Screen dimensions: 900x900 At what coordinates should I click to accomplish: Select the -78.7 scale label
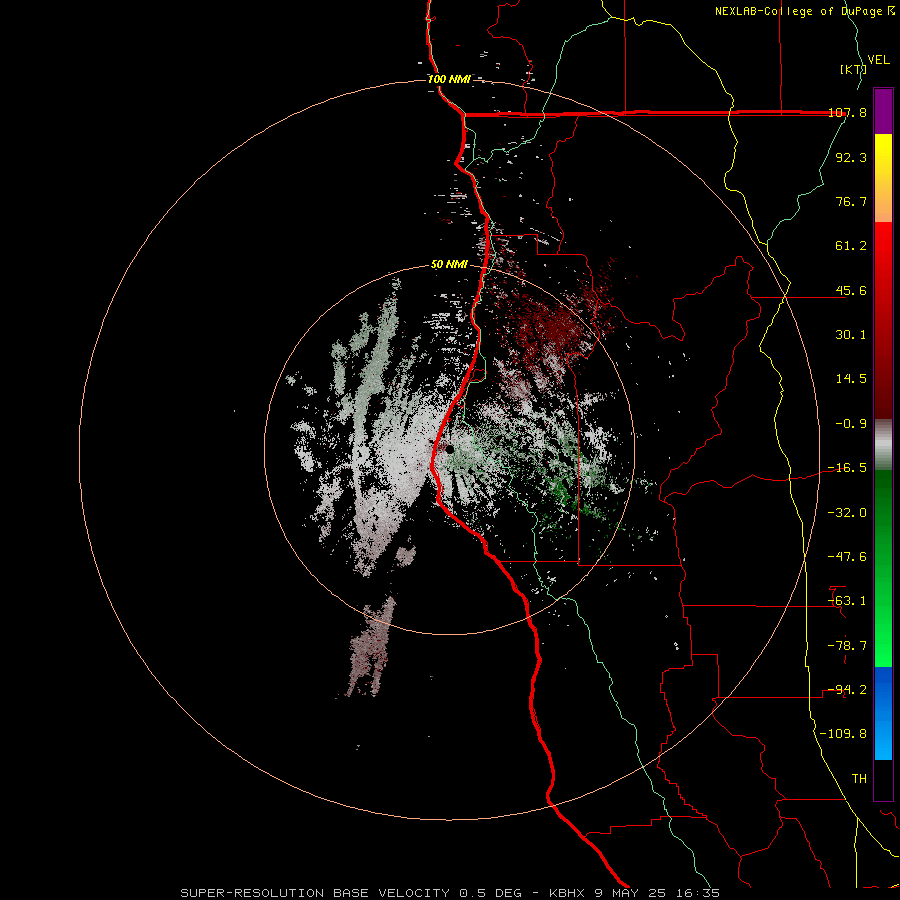847,646
